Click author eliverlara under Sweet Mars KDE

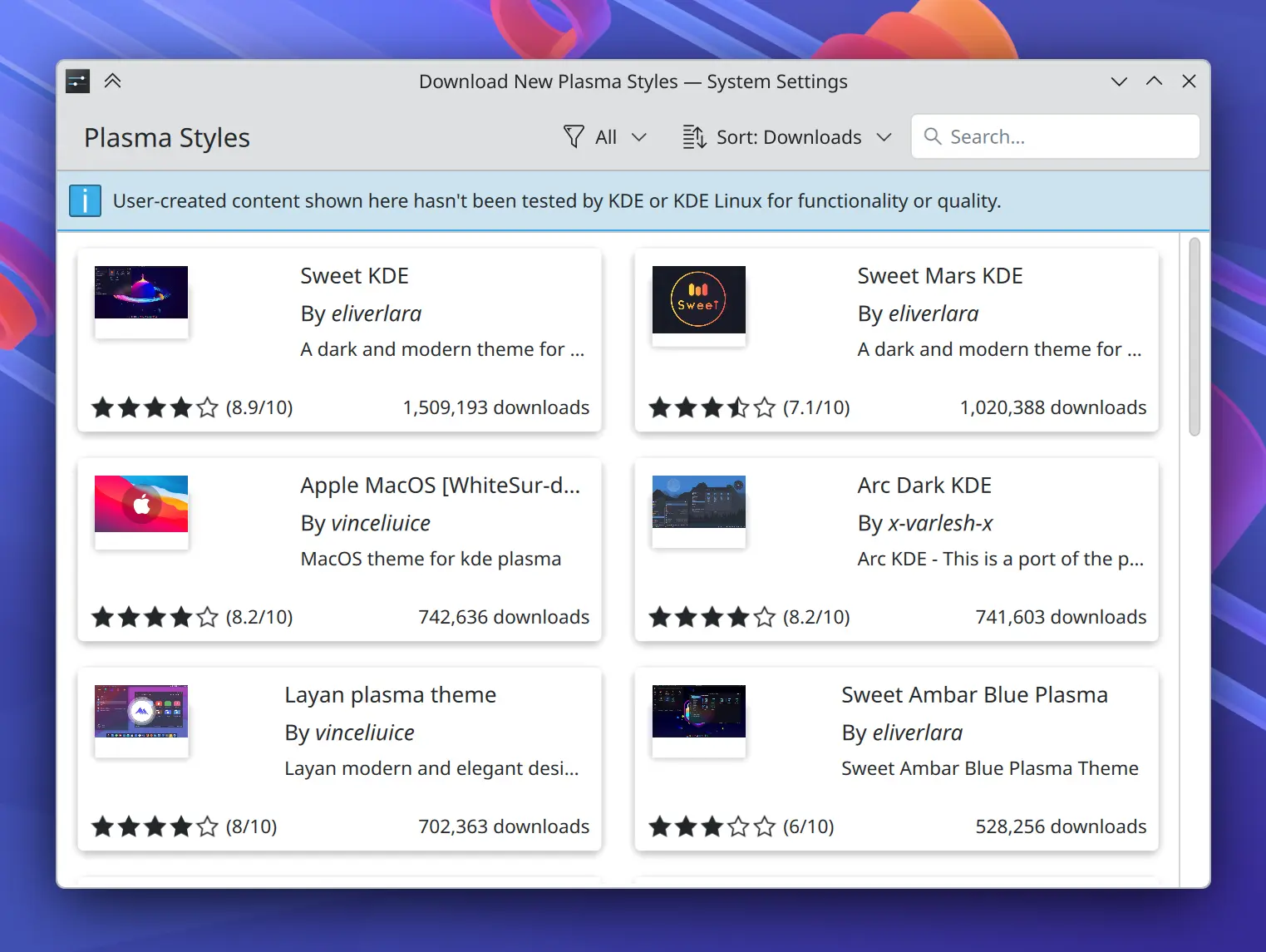click(x=933, y=313)
